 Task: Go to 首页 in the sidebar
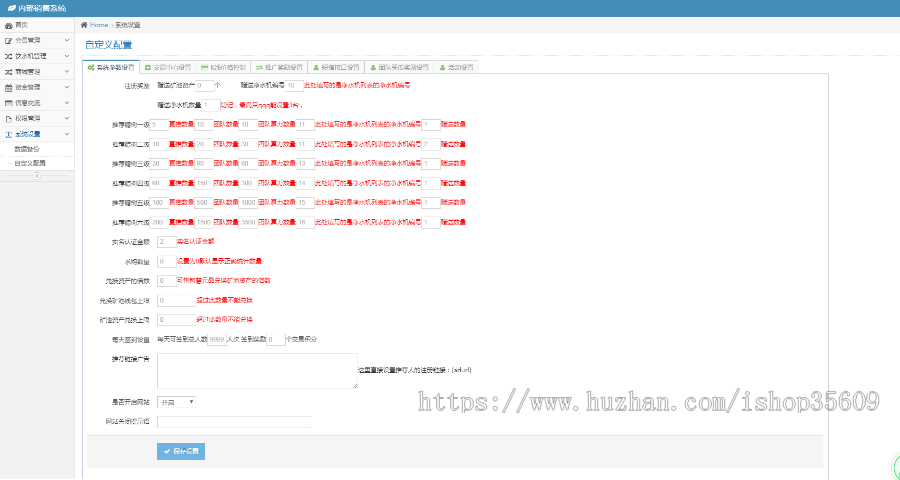pyautogui.click(x=21, y=25)
